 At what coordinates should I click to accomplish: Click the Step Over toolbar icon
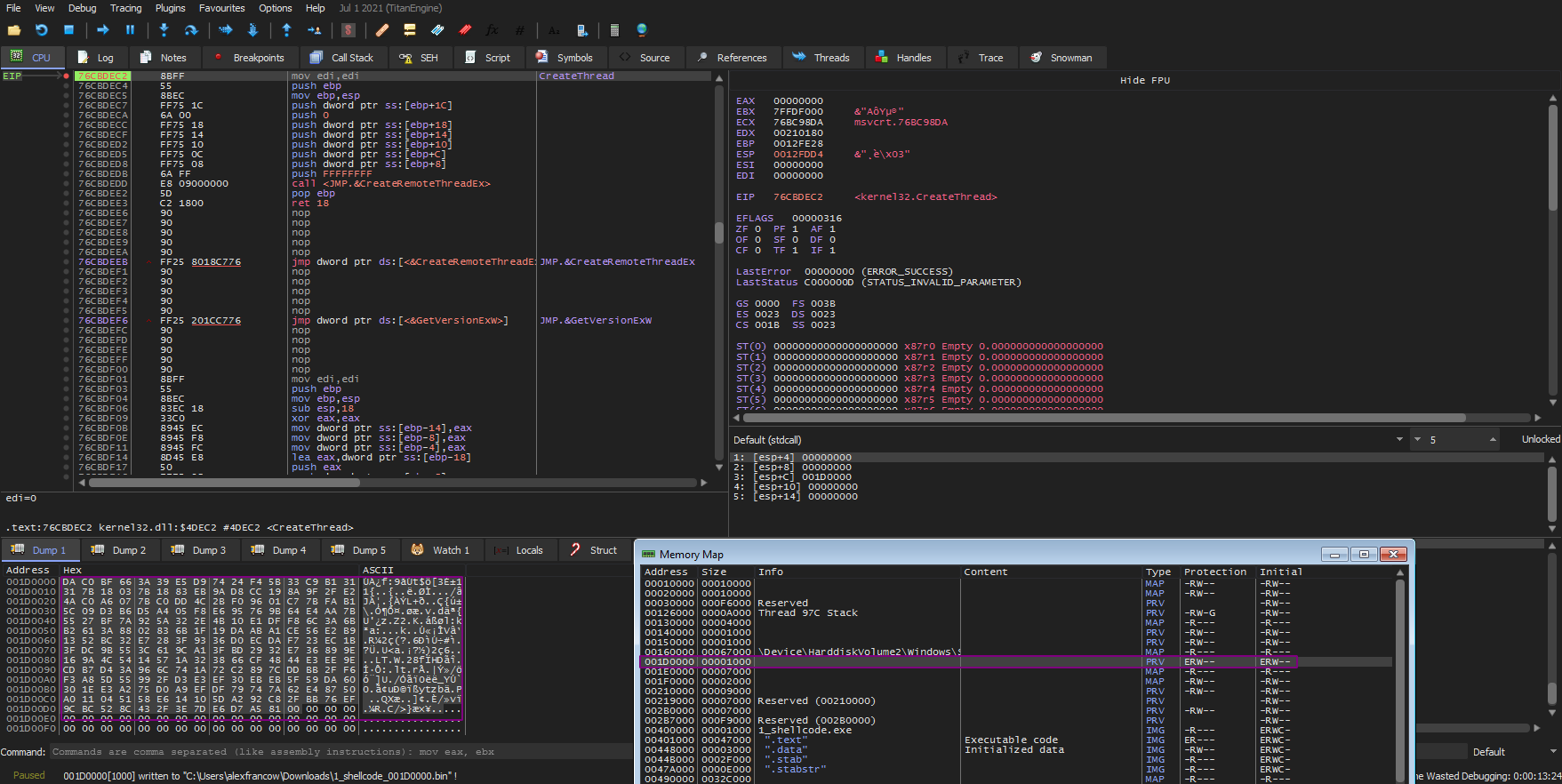[190, 30]
